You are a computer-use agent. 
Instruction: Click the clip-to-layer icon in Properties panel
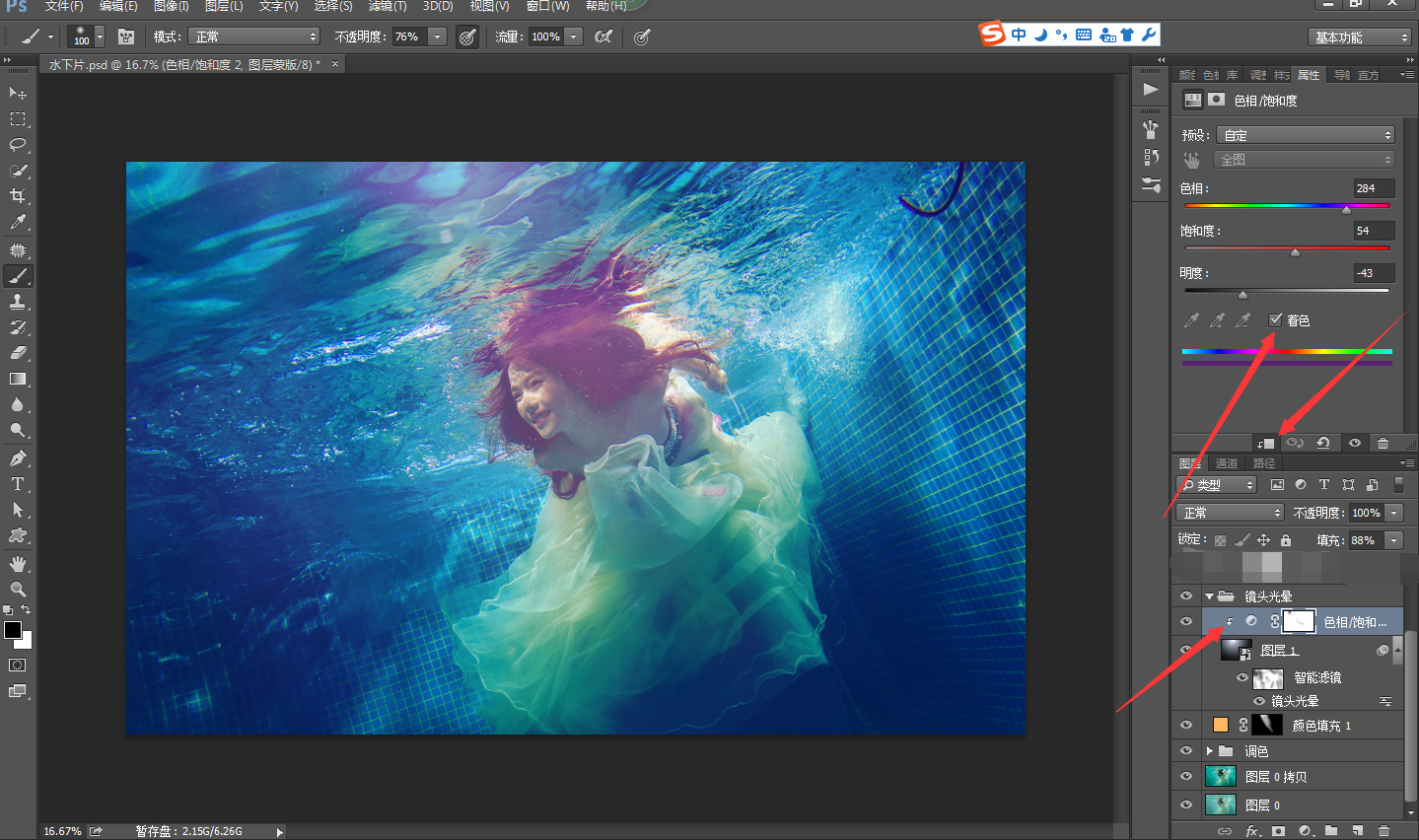tap(1265, 444)
